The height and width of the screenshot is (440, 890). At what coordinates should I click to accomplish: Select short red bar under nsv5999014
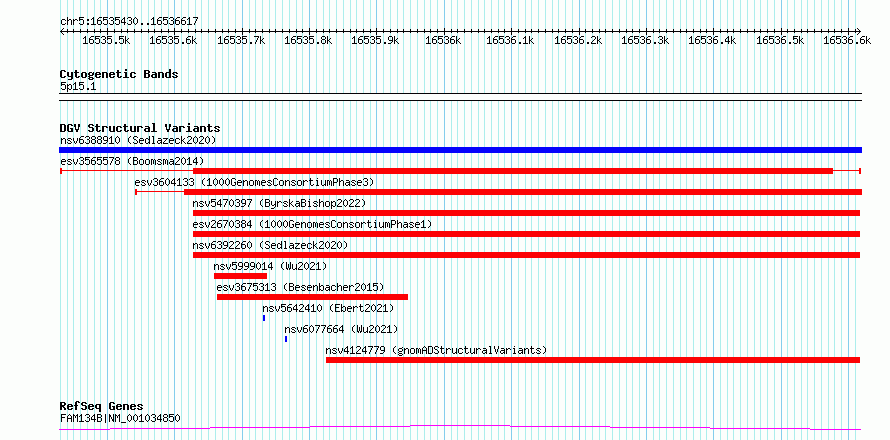pos(240,276)
